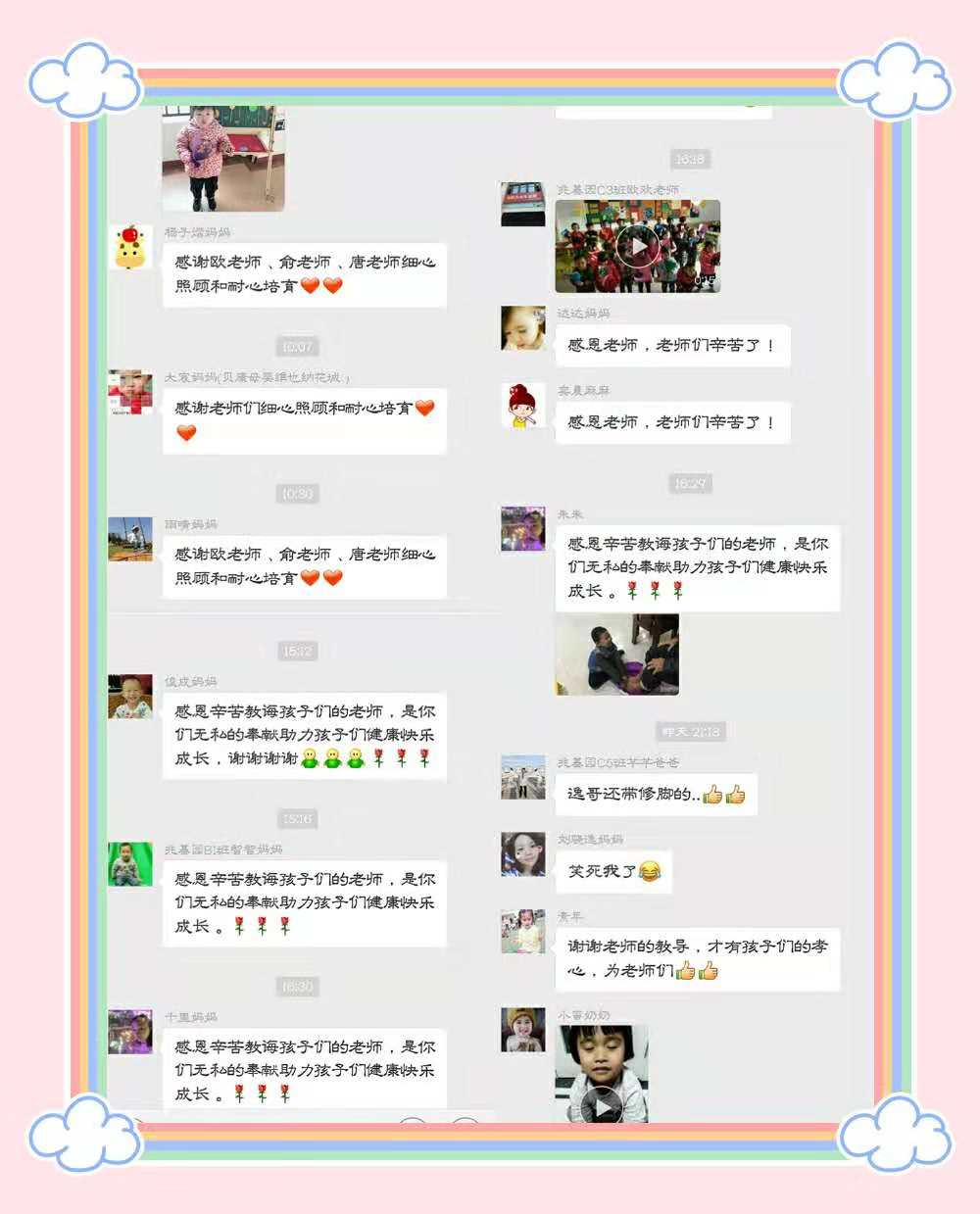Image resolution: width=980 pixels, height=1214 pixels.
Task: Select 达达妈妈's '感恩老师，老师们辛苦了' message
Action: (672, 346)
